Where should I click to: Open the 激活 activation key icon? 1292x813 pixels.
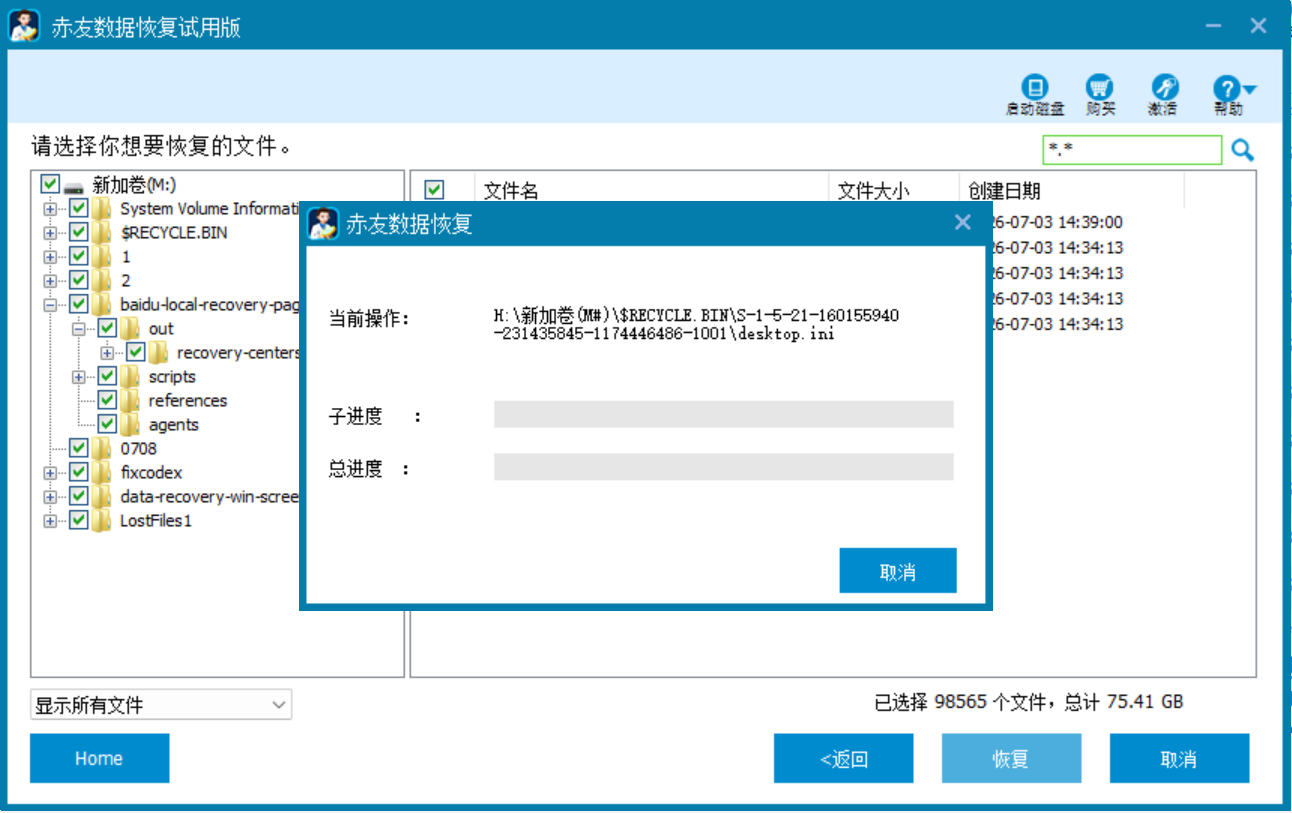pos(1164,88)
